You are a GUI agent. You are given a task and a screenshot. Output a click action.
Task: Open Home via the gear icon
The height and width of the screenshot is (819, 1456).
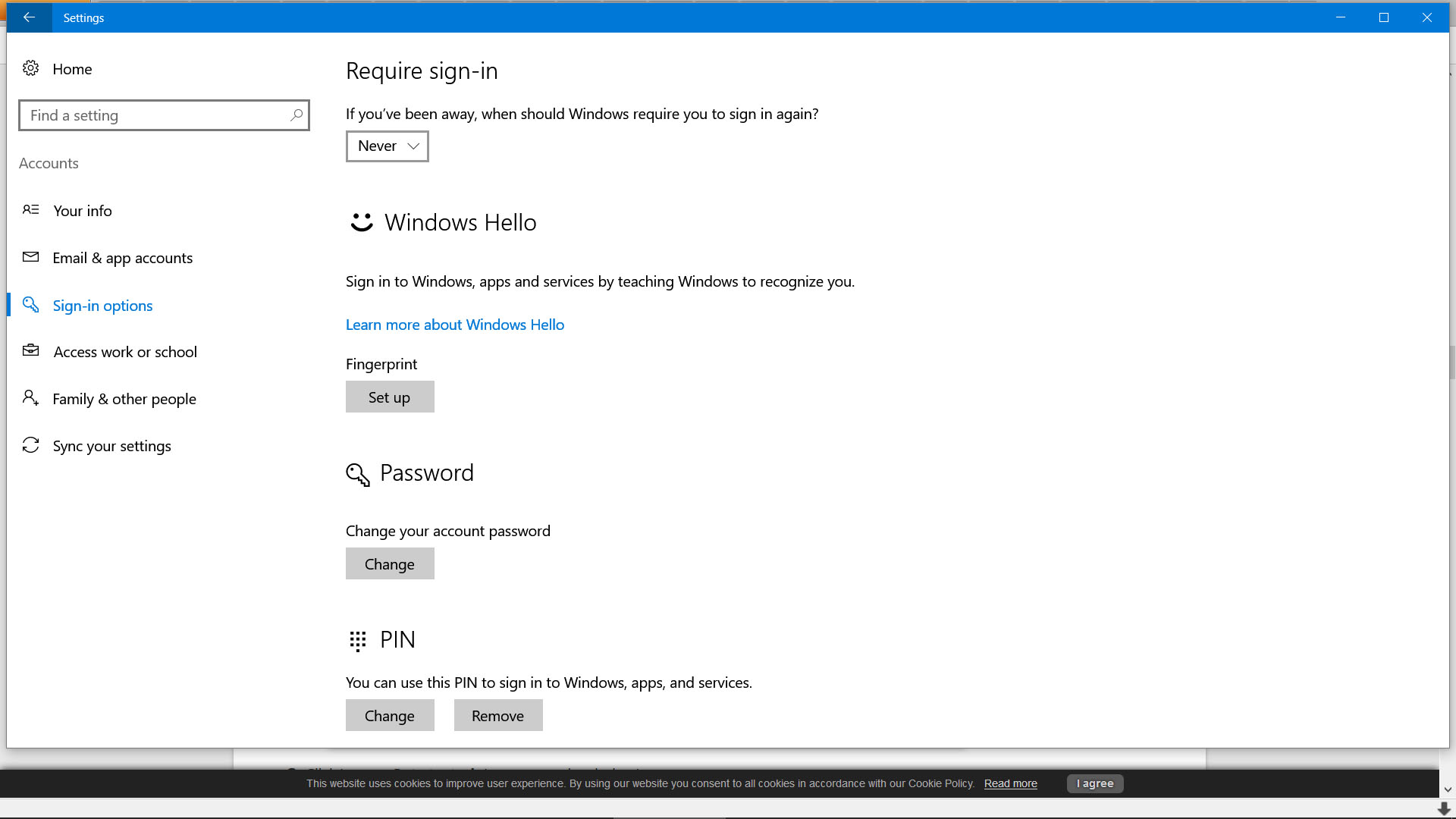(30, 68)
